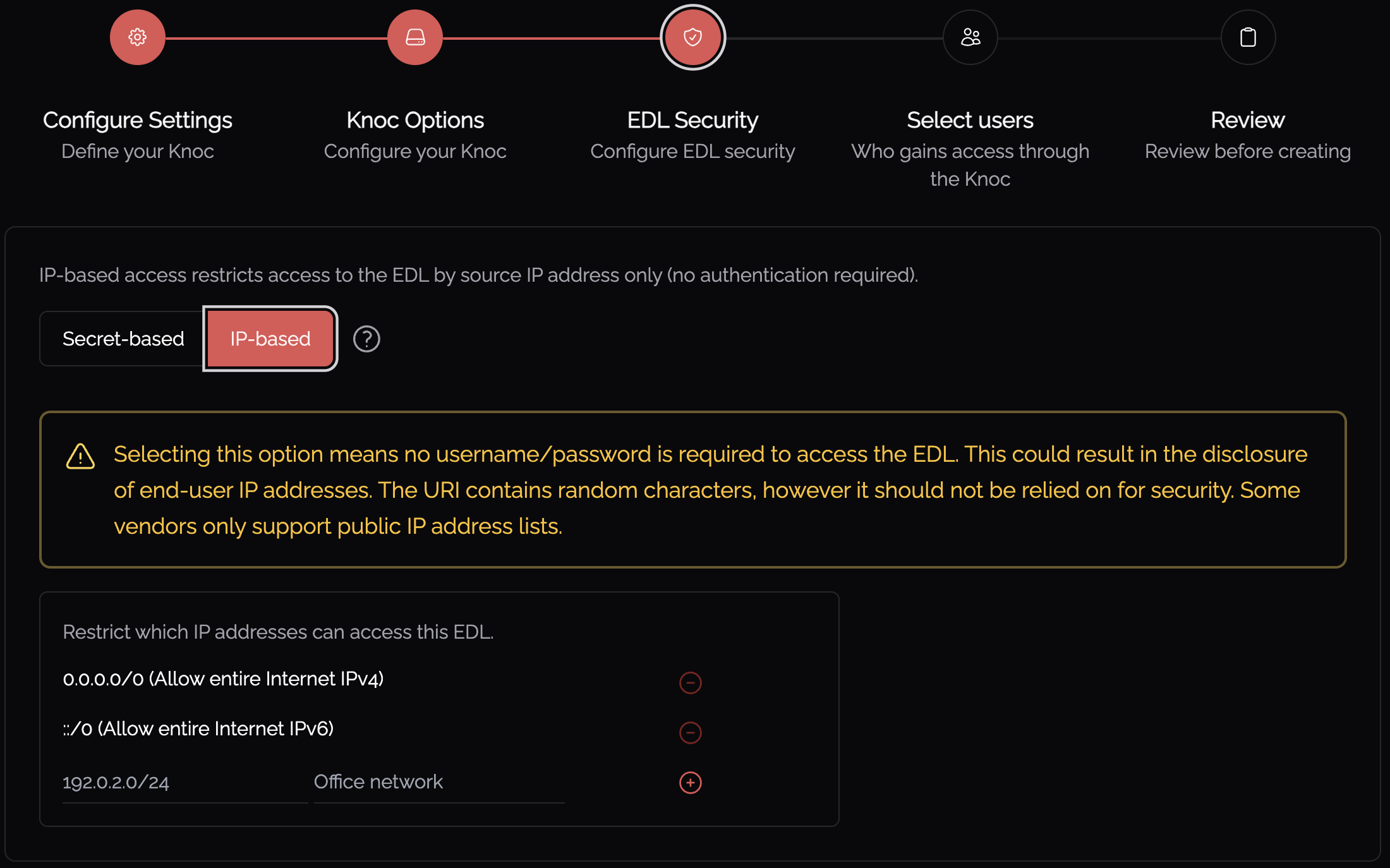Focus the Office network description field

(438, 783)
